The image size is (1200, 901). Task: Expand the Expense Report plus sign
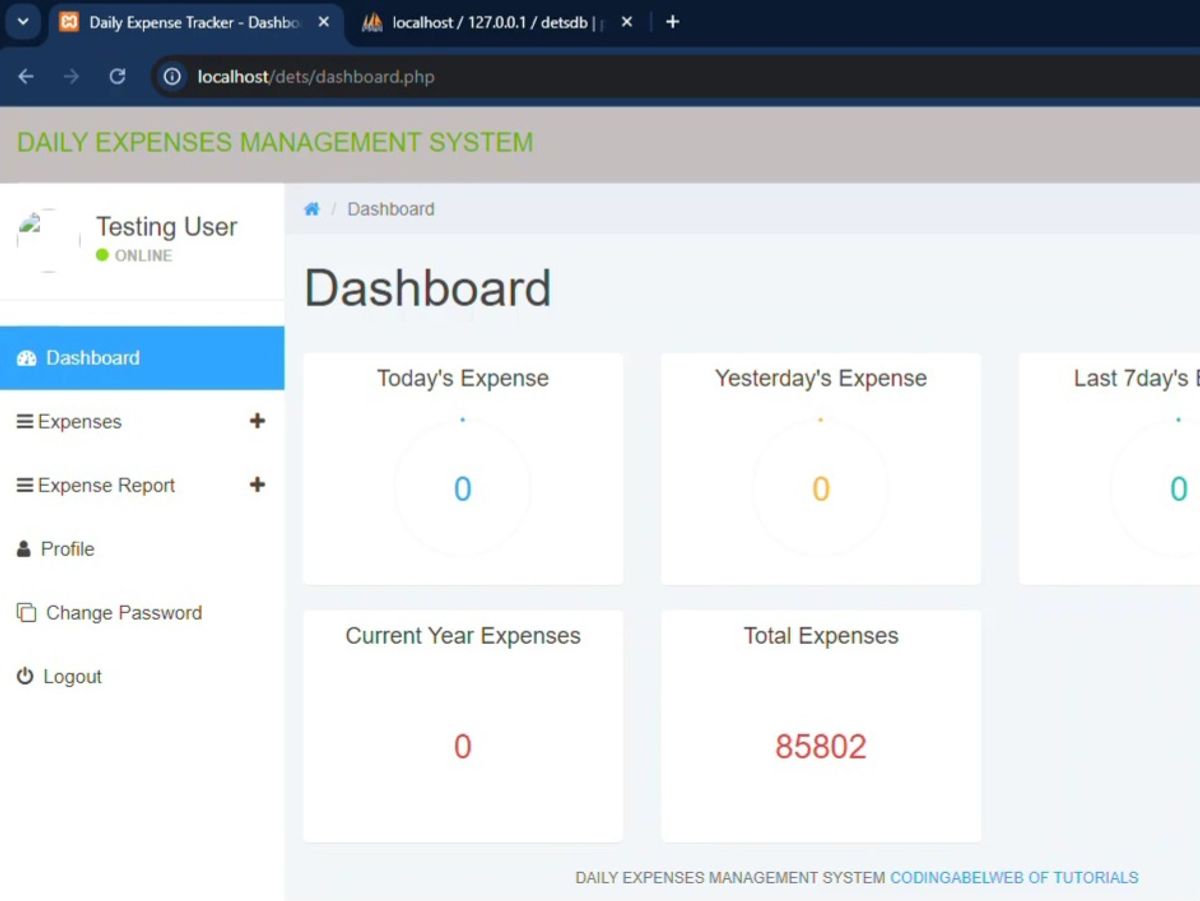(x=257, y=485)
